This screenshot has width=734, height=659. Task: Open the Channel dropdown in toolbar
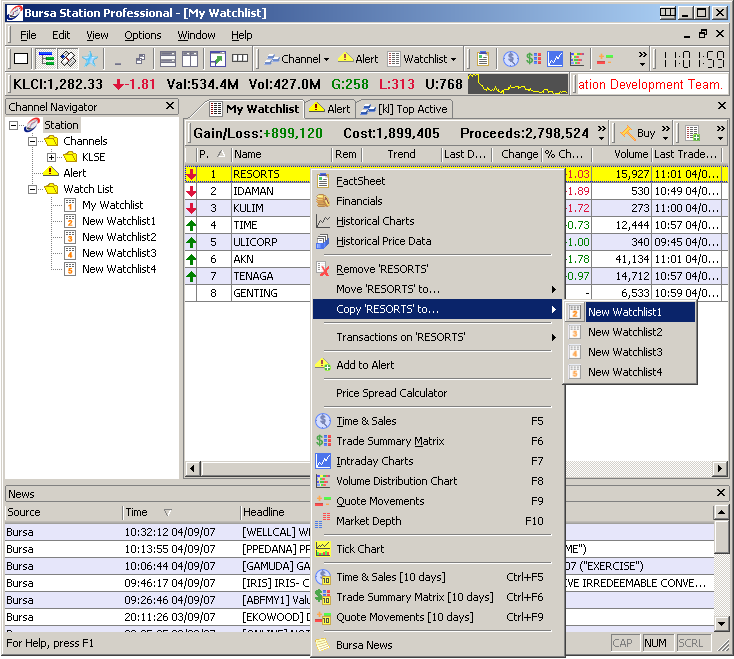coord(297,59)
